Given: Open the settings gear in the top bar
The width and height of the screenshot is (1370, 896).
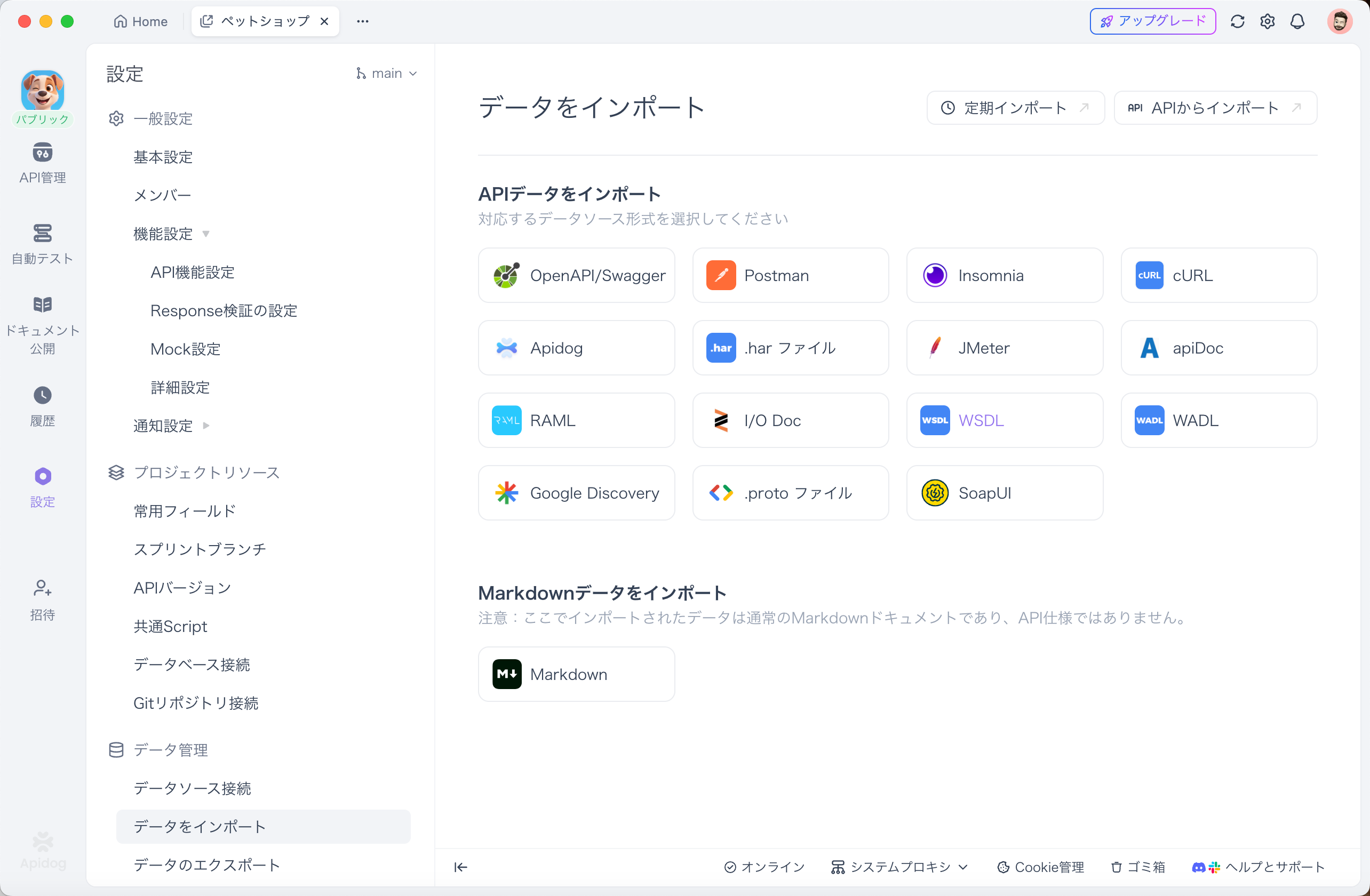Looking at the screenshot, I should [1267, 21].
